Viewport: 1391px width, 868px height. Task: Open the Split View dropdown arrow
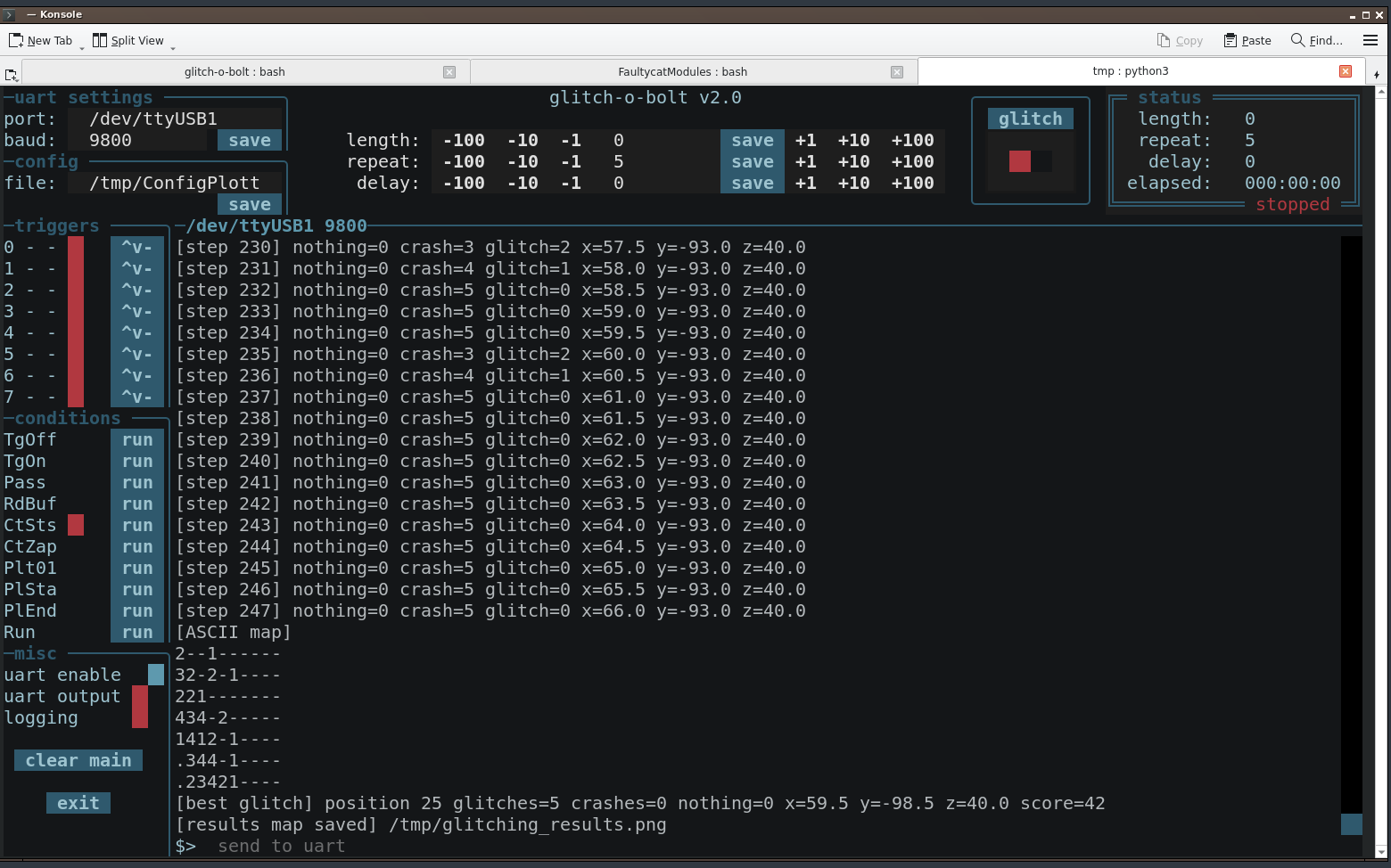(173, 47)
